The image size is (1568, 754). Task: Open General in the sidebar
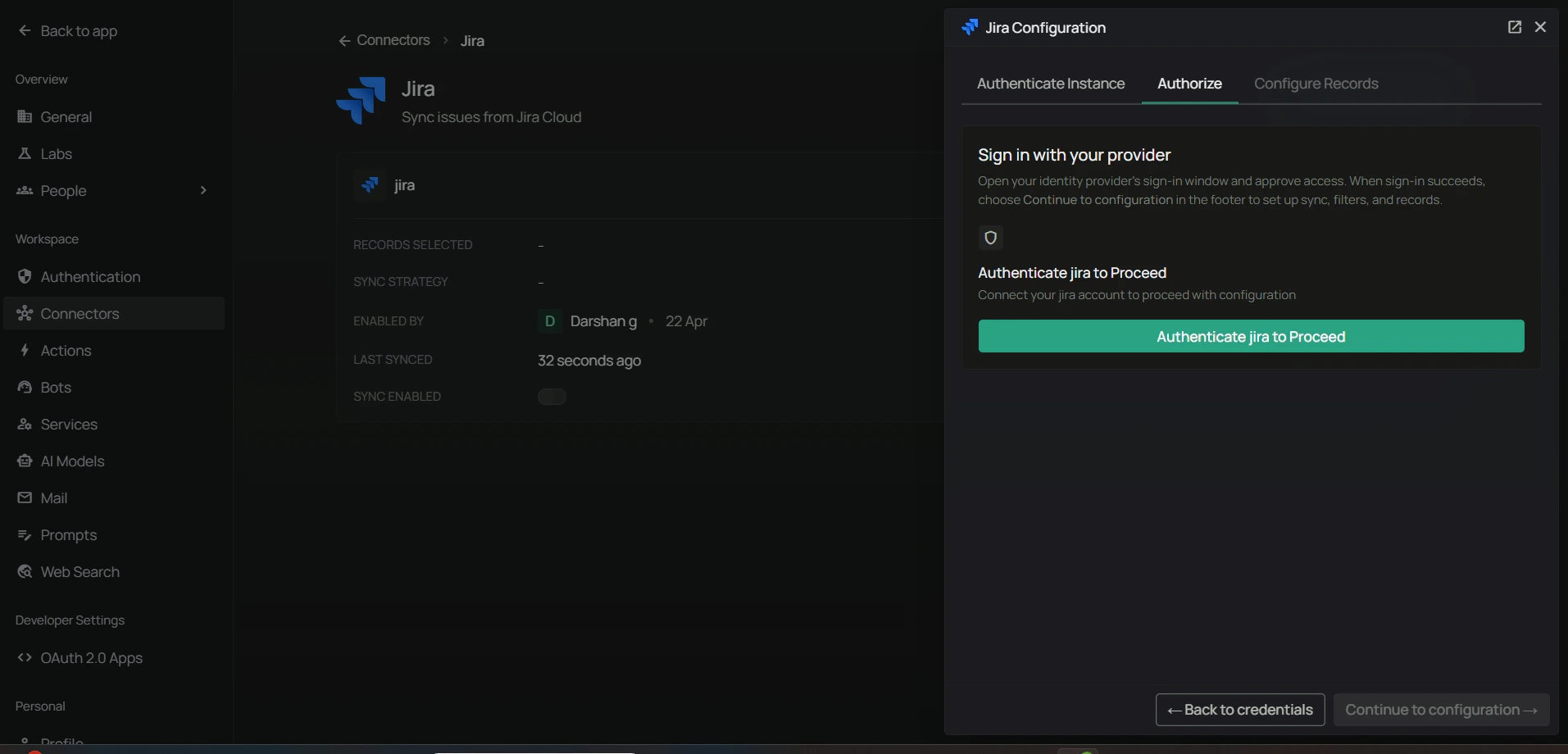114,116
